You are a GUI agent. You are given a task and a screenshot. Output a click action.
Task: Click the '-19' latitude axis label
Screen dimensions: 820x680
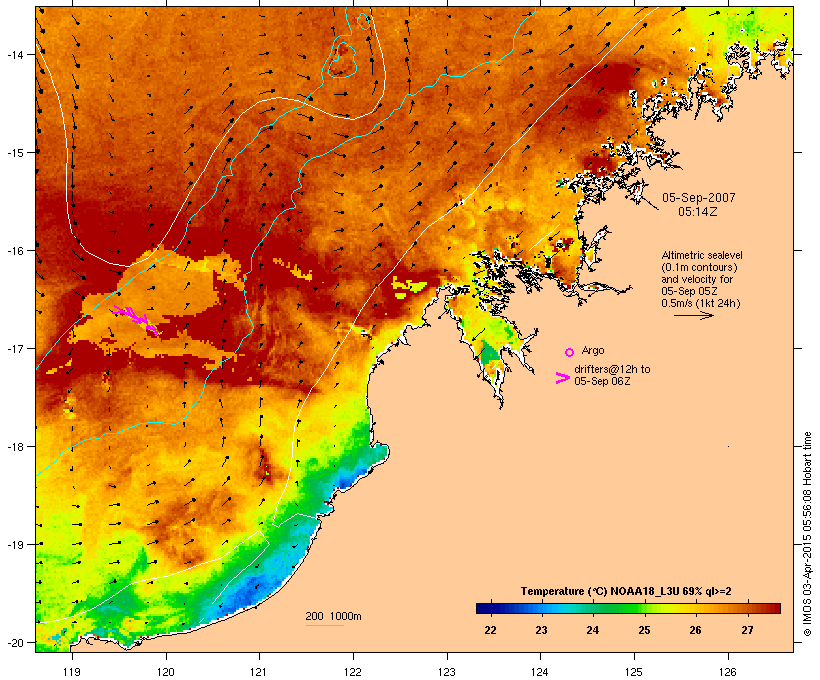(15, 545)
